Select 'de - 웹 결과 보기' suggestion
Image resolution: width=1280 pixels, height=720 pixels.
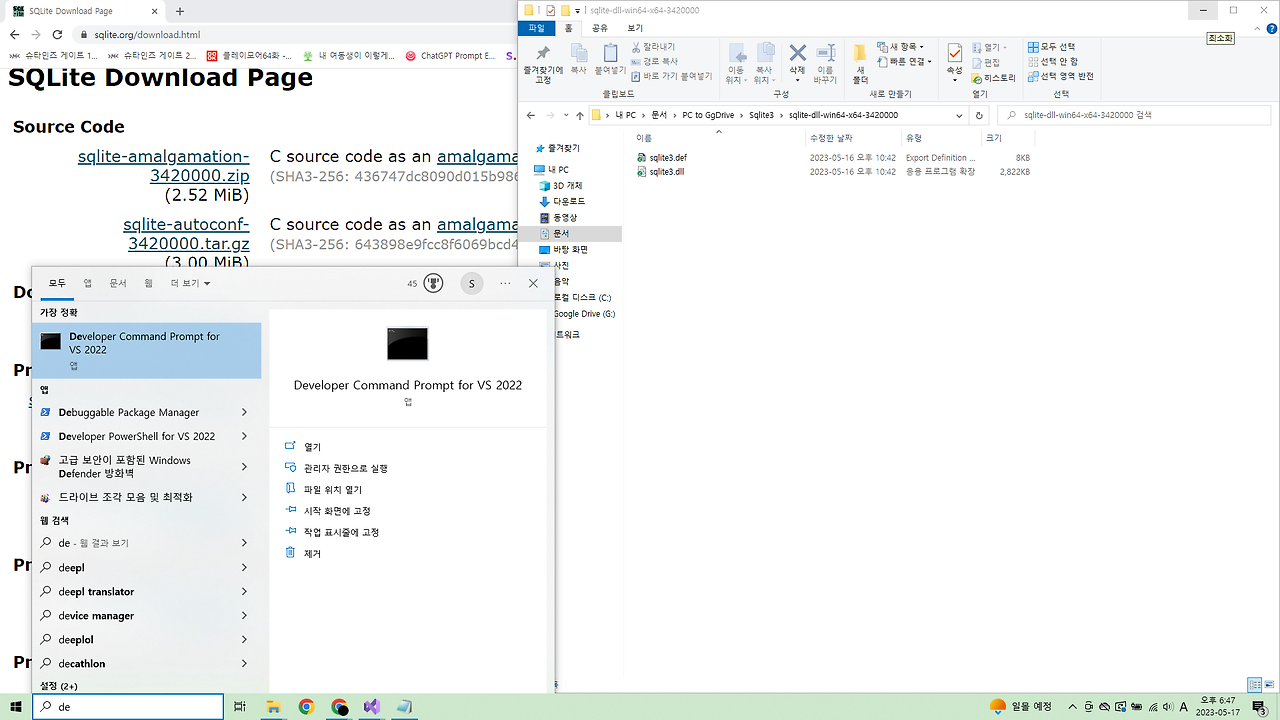(x=93, y=543)
